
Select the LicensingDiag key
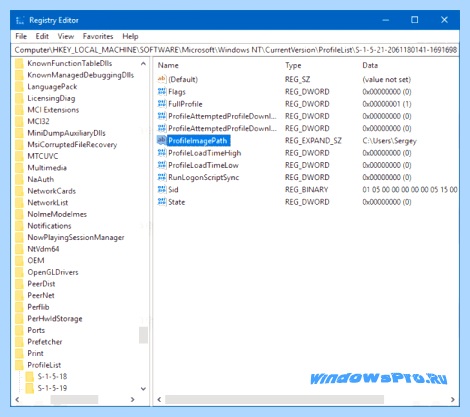tap(51, 98)
